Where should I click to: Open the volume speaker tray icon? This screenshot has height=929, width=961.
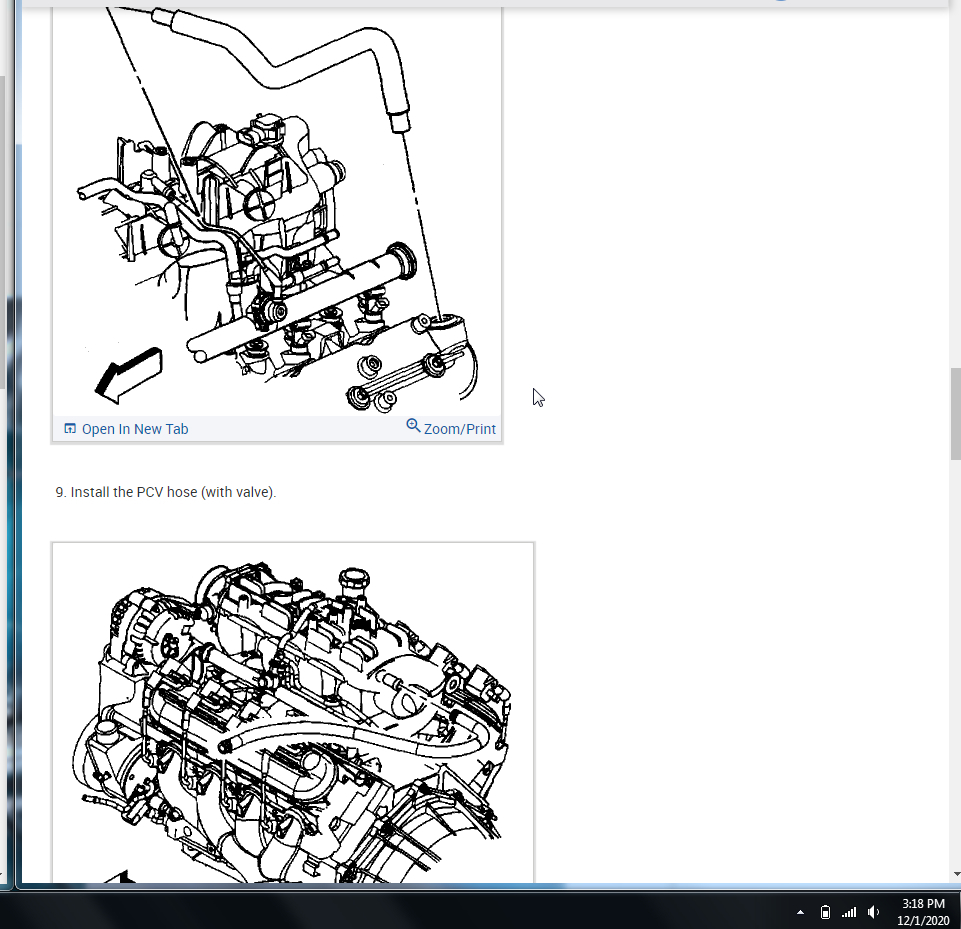873,912
